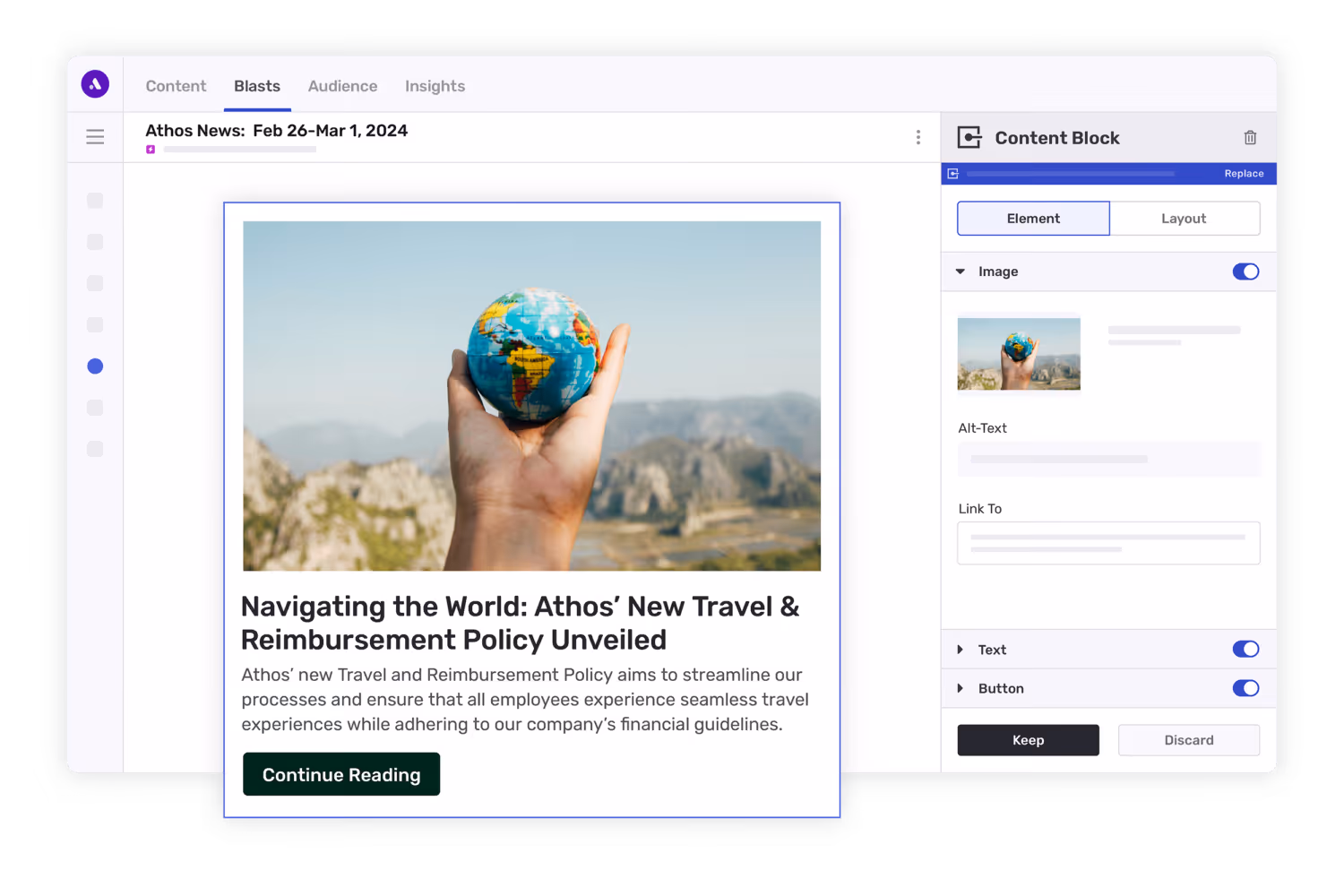Click the Keep button
This screenshot has height=896, width=1344.
[1028, 740]
